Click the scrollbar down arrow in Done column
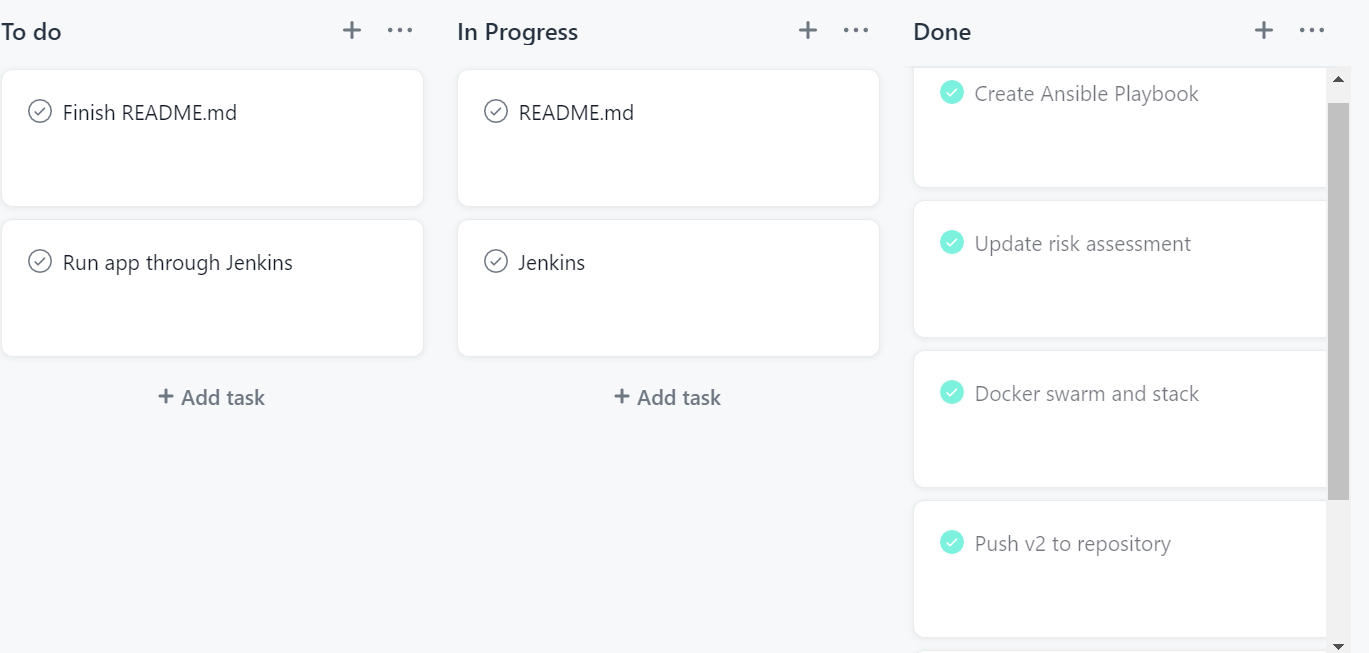Image resolution: width=1369 pixels, height=653 pixels. pyautogui.click(x=1338, y=646)
